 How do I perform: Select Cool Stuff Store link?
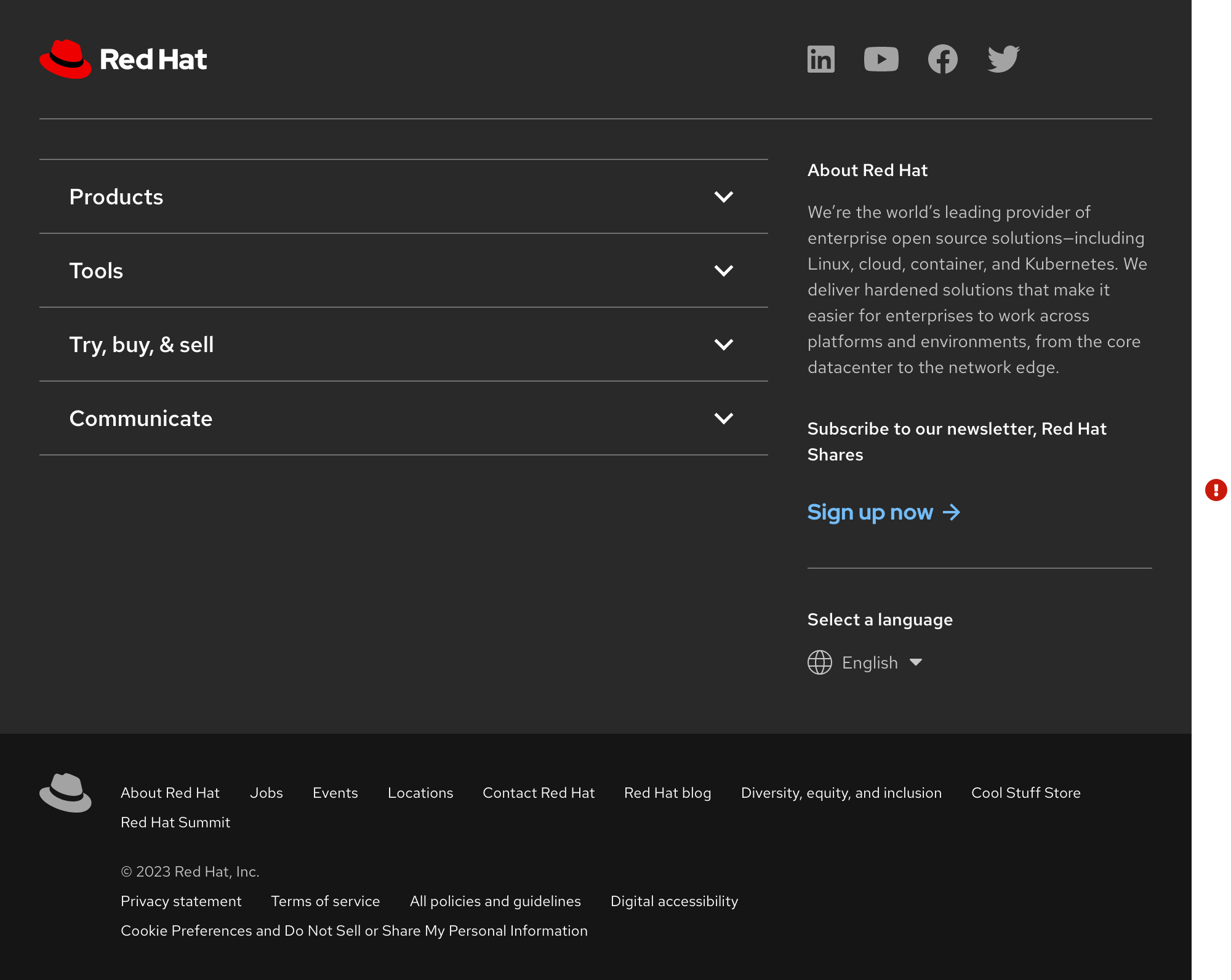(1025, 793)
